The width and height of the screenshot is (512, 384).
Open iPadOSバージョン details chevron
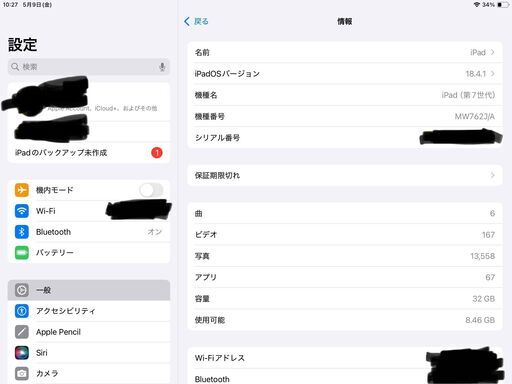point(492,74)
